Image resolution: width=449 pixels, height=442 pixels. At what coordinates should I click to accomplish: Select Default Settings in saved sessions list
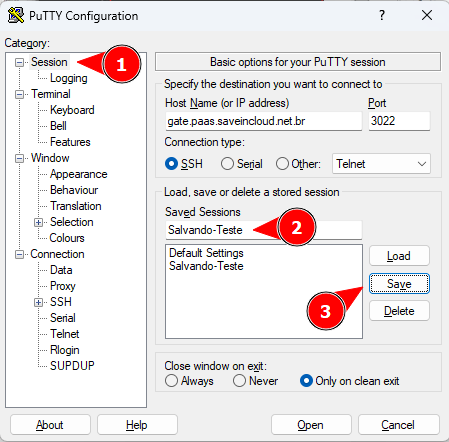tap(206, 253)
